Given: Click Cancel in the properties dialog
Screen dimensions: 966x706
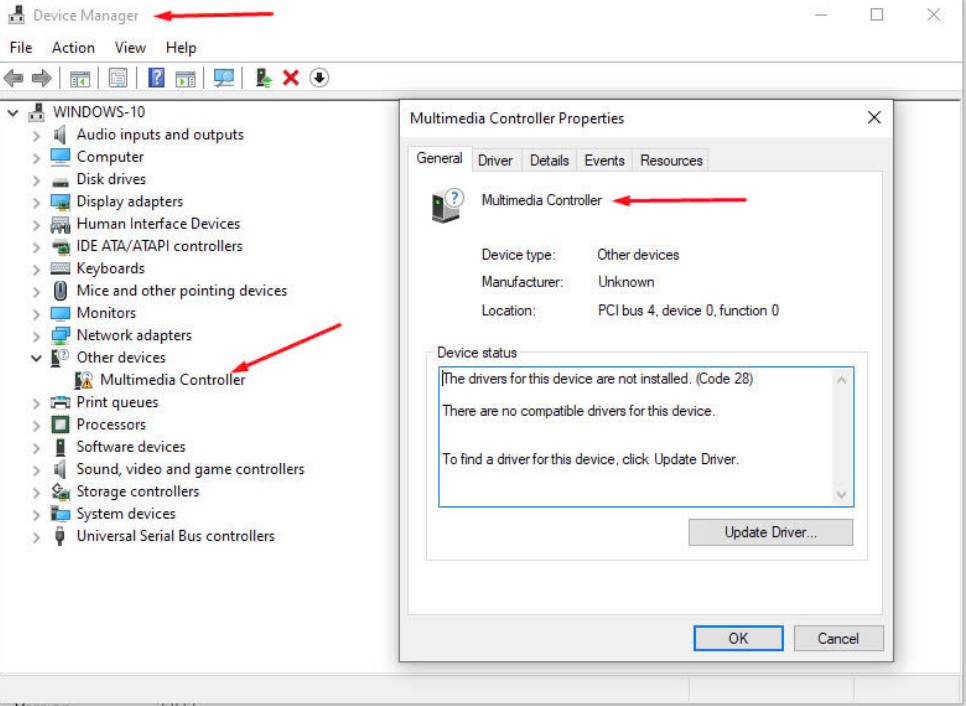Looking at the screenshot, I should pyautogui.click(x=838, y=638).
